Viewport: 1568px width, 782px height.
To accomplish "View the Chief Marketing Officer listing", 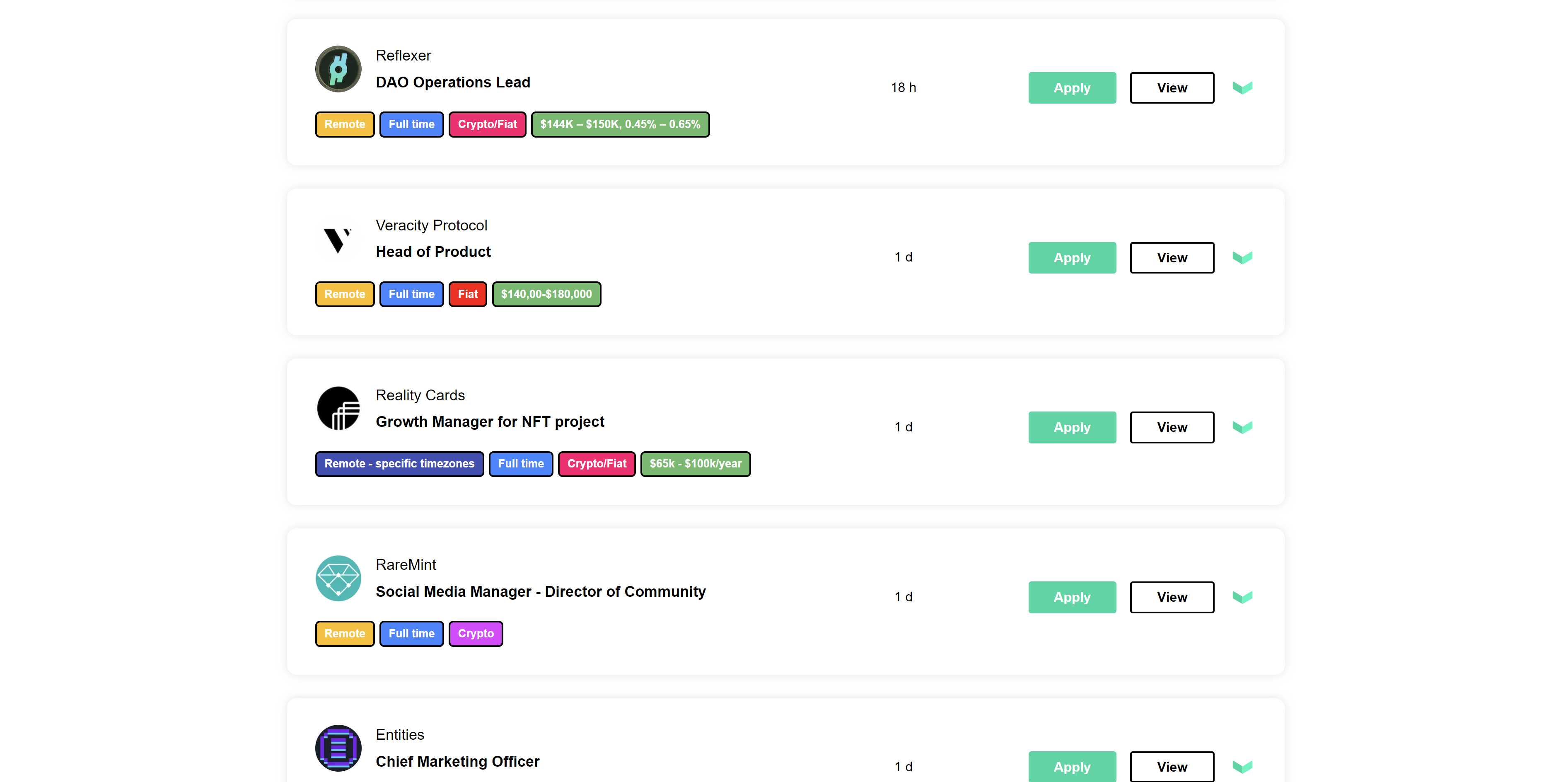I will click(1172, 766).
